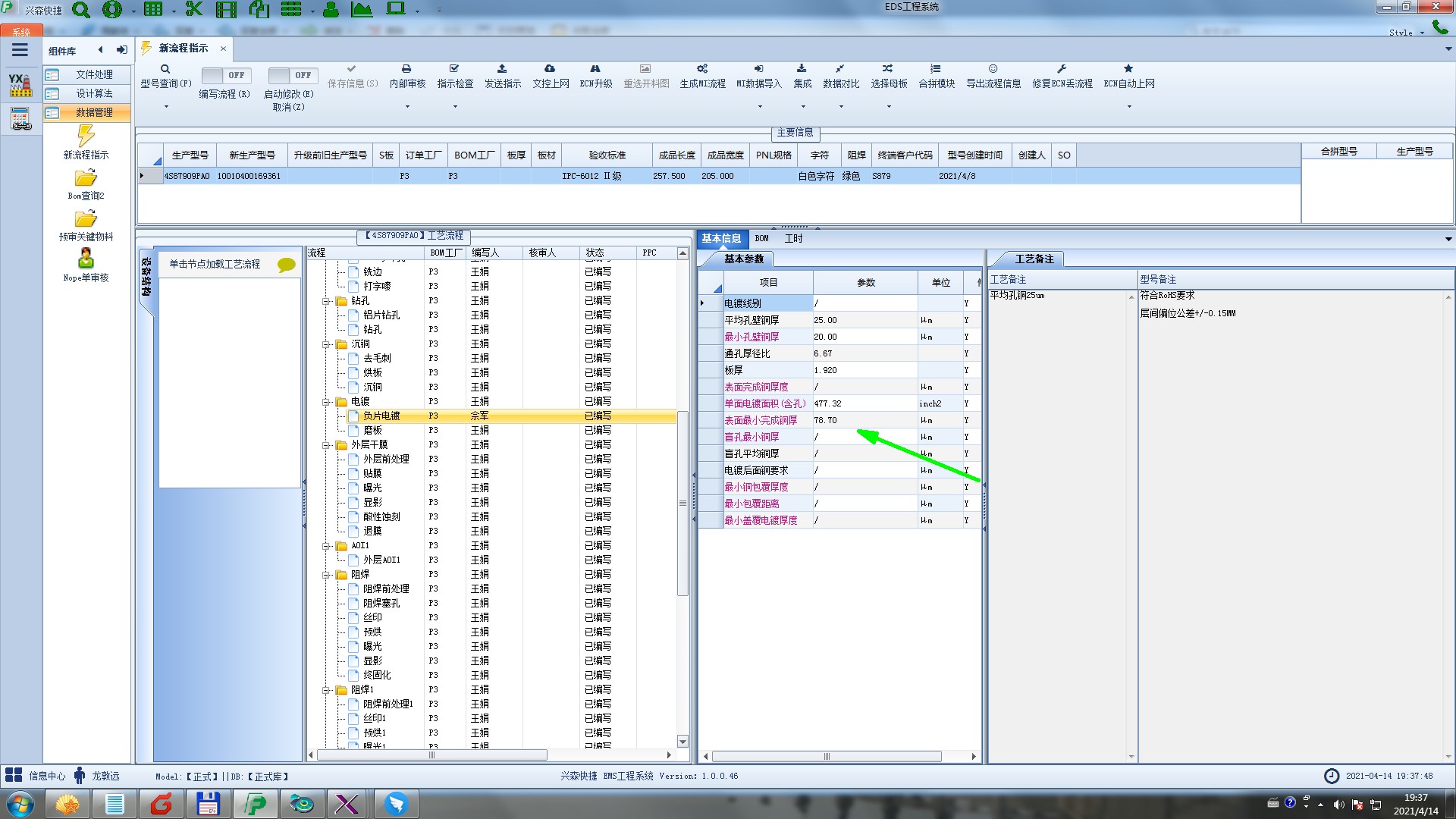Viewport: 1456px width, 819px height.
Task: Open the hamburger menu in left sidebar
Action: pos(20,50)
